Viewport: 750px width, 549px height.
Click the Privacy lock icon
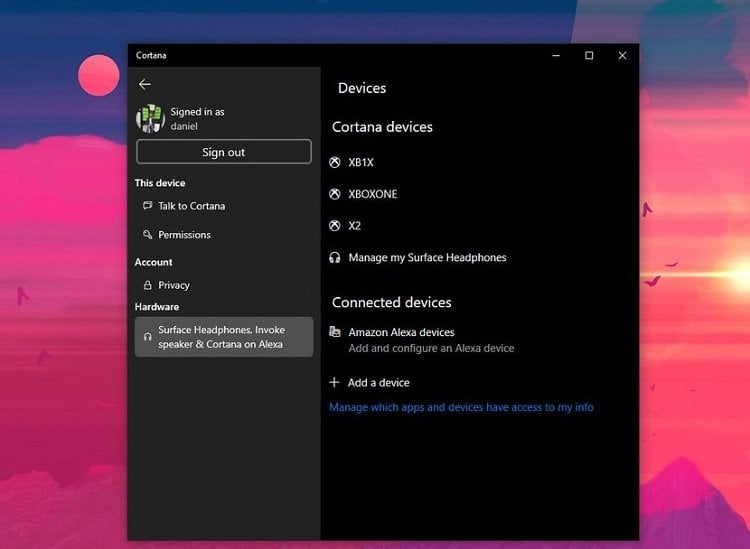[x=147, y=285]
